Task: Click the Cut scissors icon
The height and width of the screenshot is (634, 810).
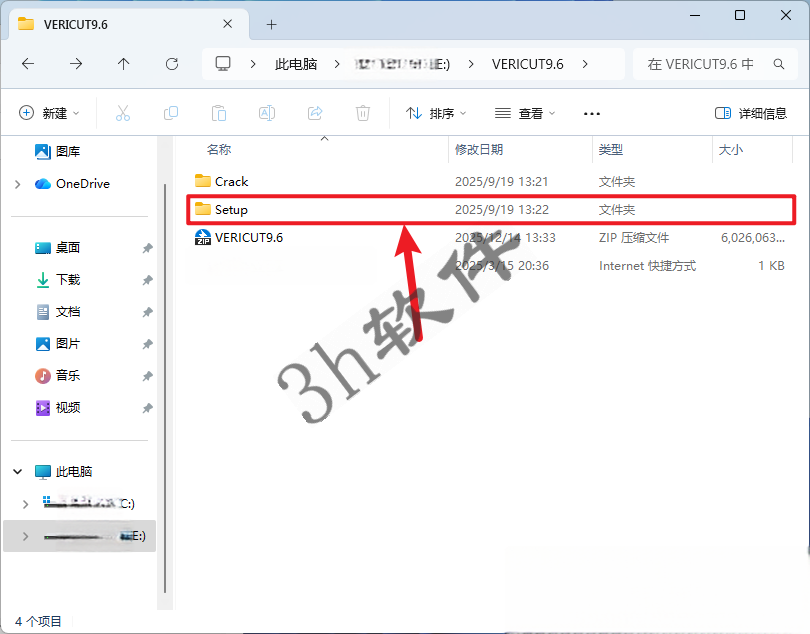Action: click(123, 113)
